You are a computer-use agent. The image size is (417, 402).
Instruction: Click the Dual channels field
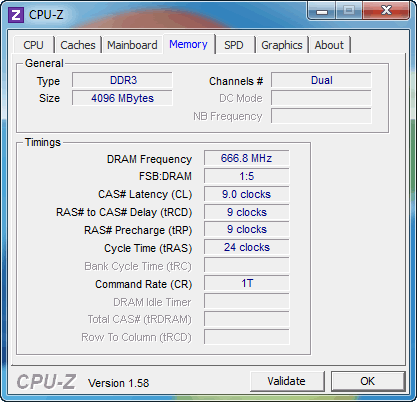(x=321, y=80)
